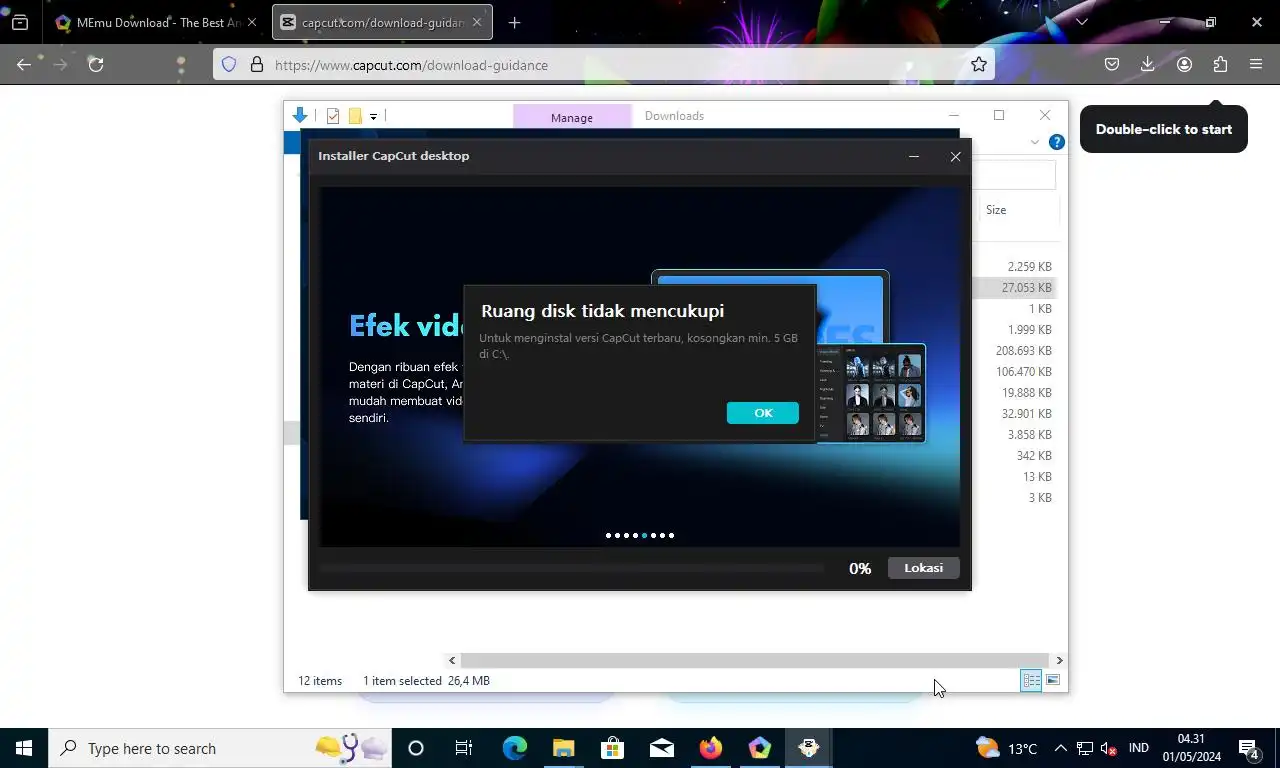Close the MEmu Download tab

(251, 22)
